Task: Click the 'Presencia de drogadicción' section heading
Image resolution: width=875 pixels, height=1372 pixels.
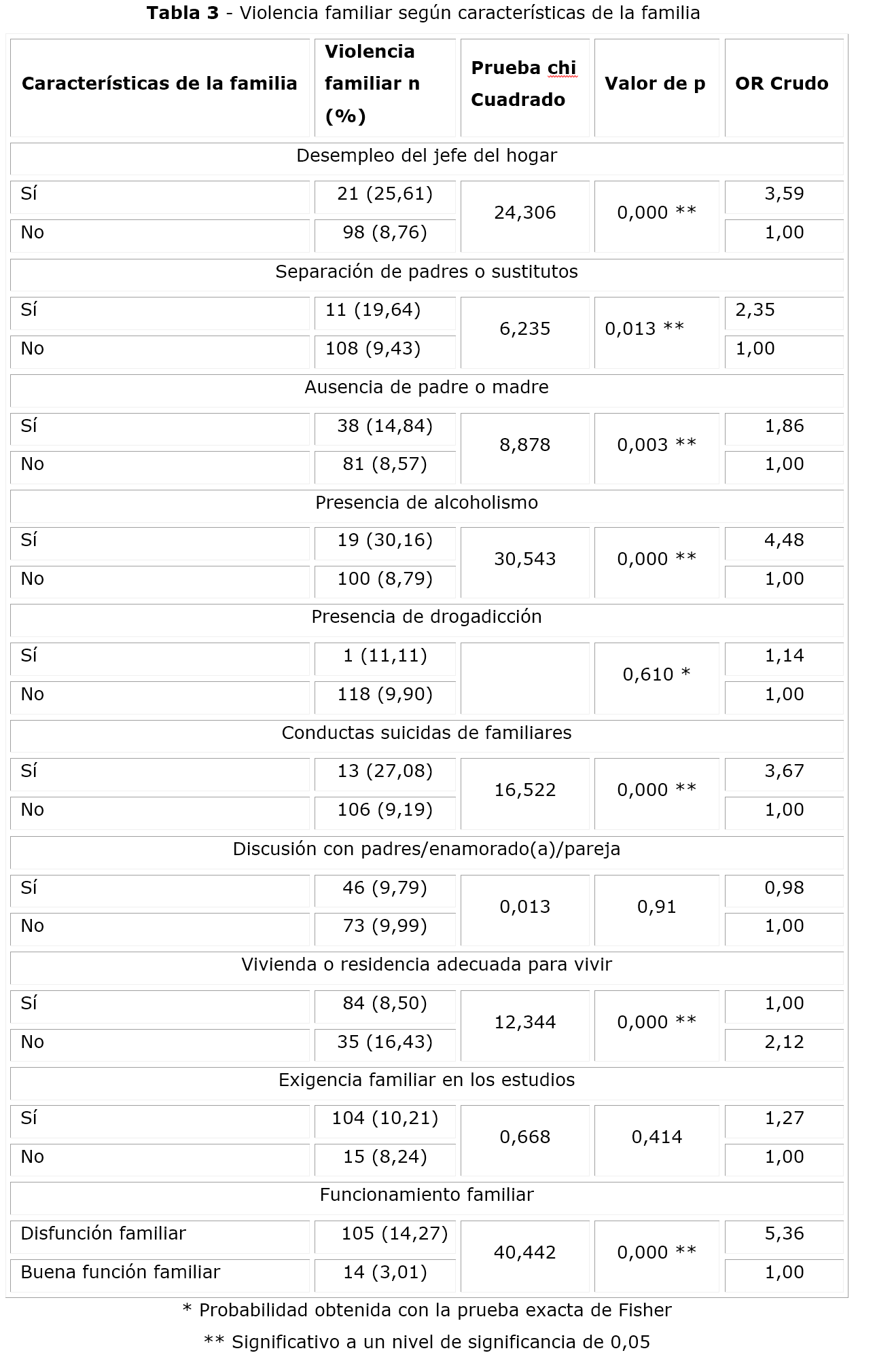Action: 427,617
